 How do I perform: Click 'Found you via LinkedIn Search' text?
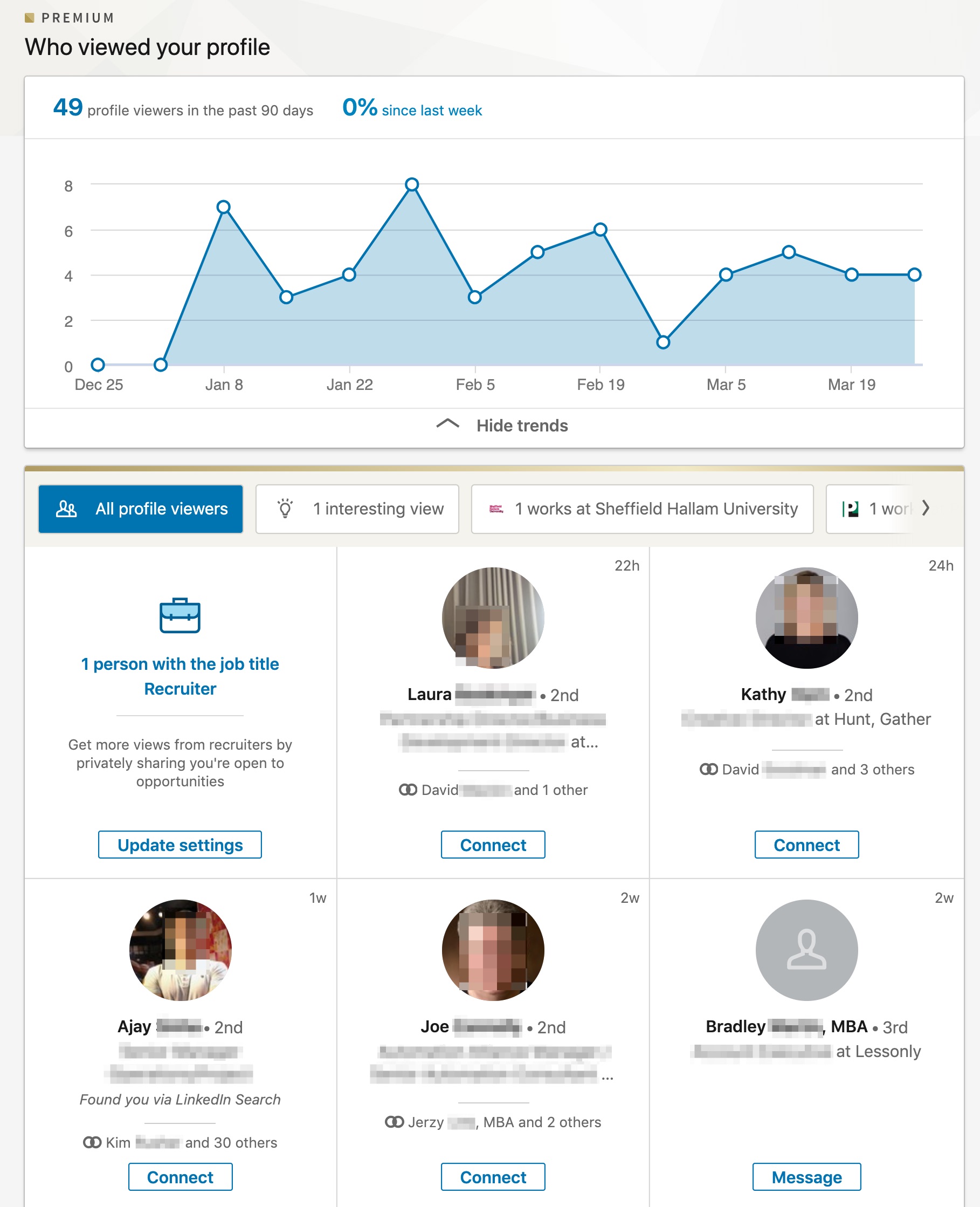tap(180, 1099)
